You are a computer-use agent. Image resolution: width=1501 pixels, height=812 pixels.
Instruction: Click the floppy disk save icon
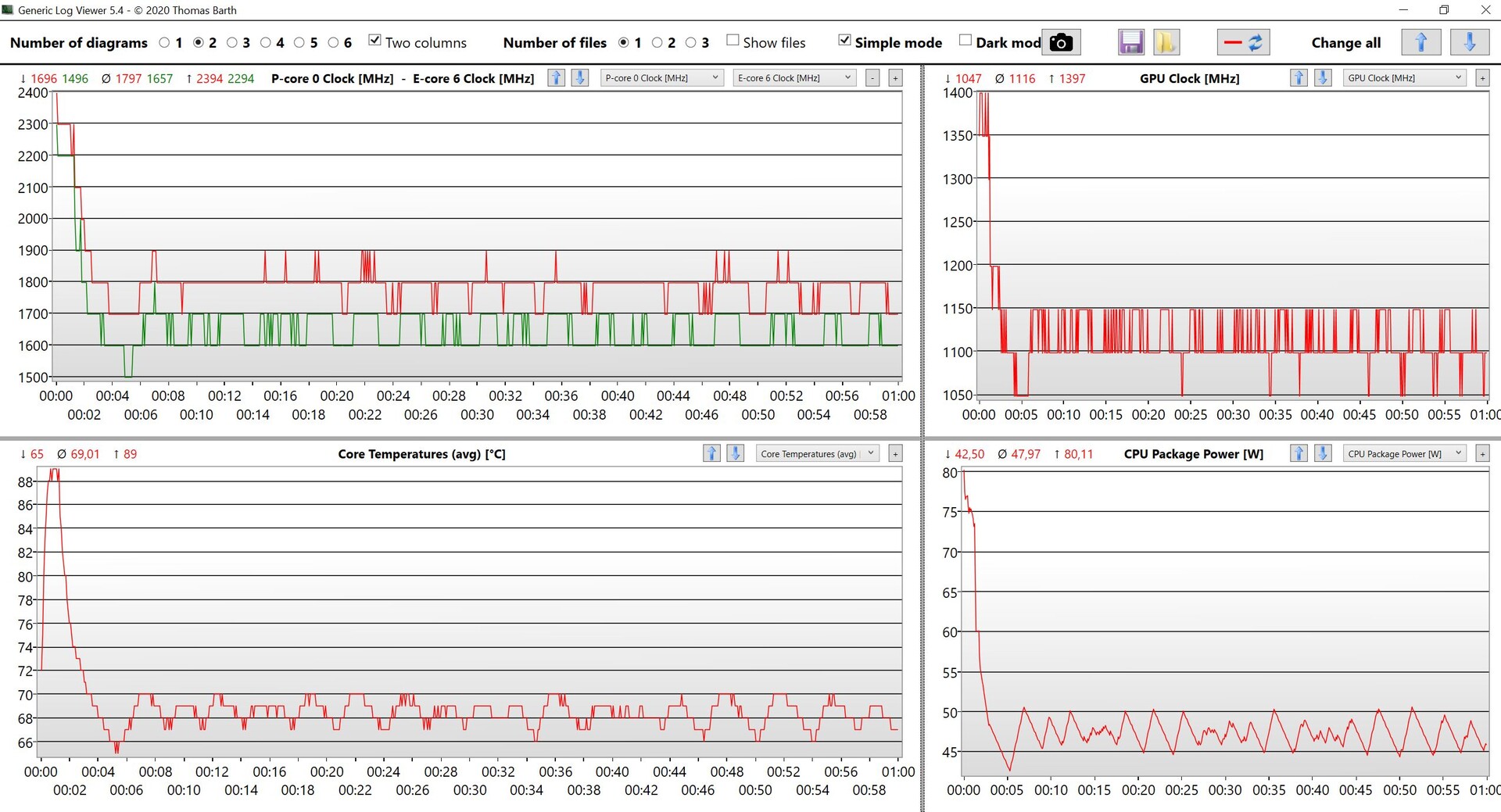pos(1130,42)
